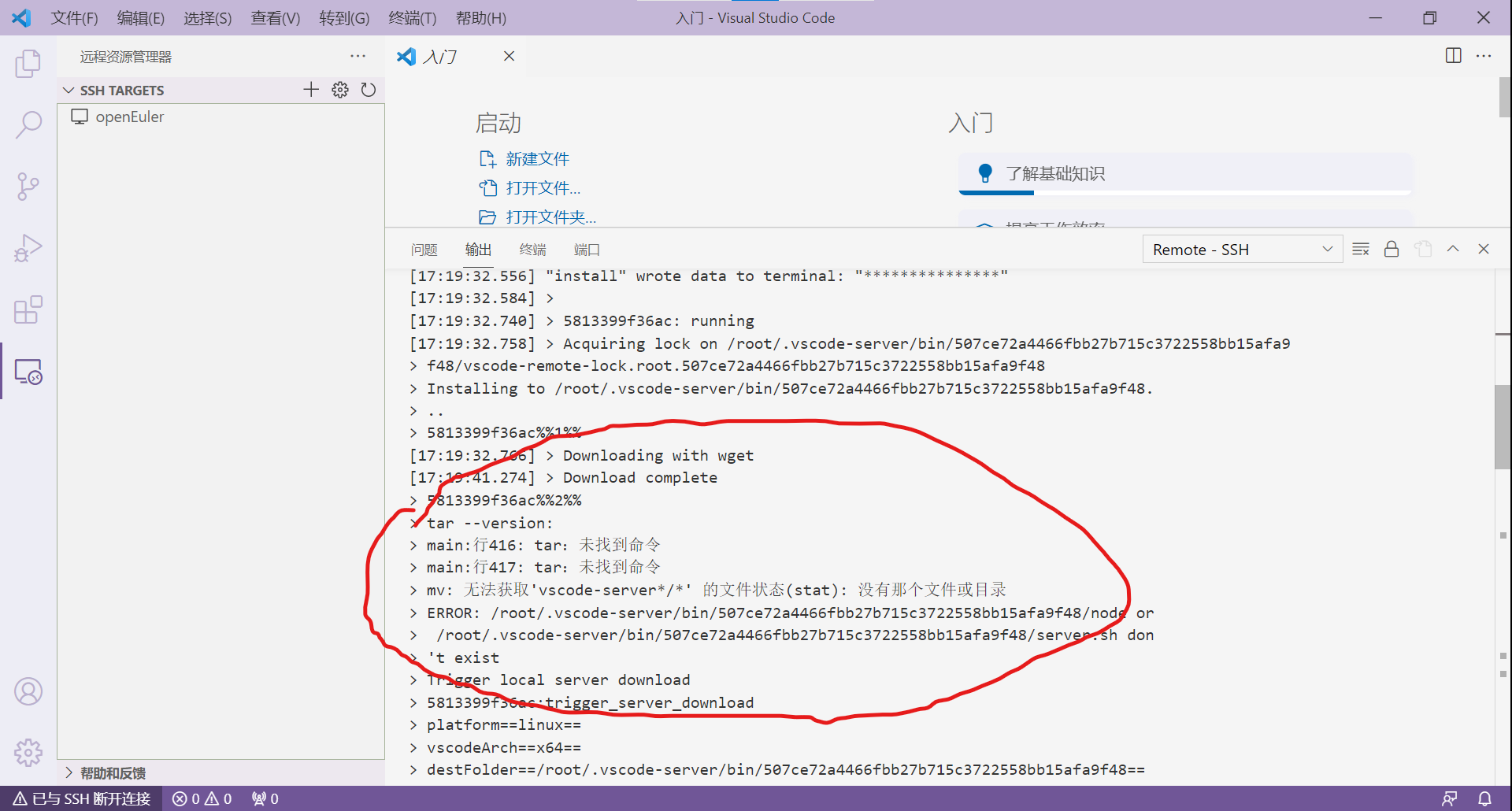Screen dimensions: 1512x811
Task: Open the notifications bell
Action: click(1484, 798)
